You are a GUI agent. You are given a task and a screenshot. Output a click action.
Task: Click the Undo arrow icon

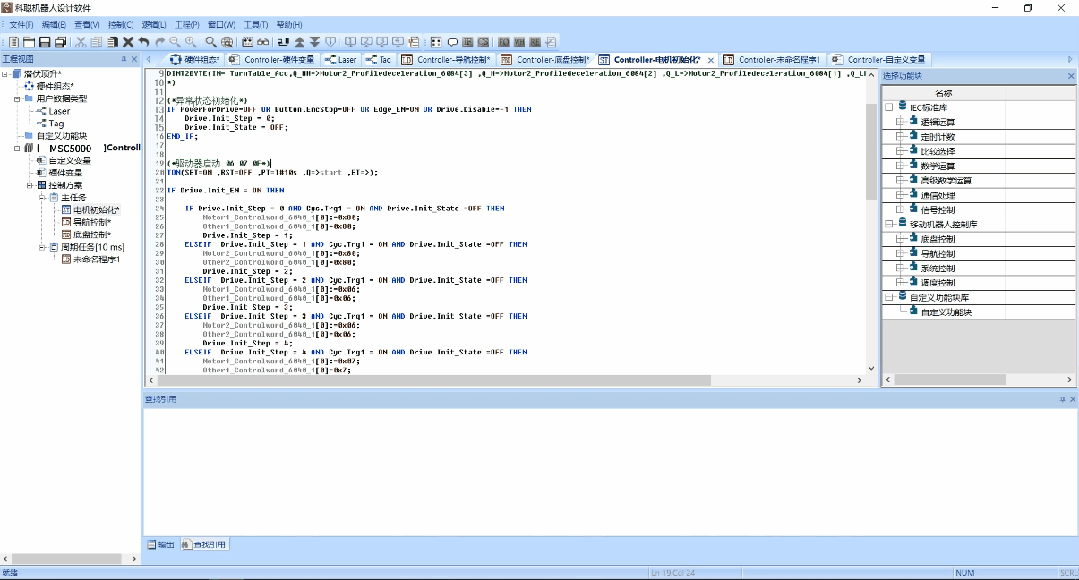144,42
